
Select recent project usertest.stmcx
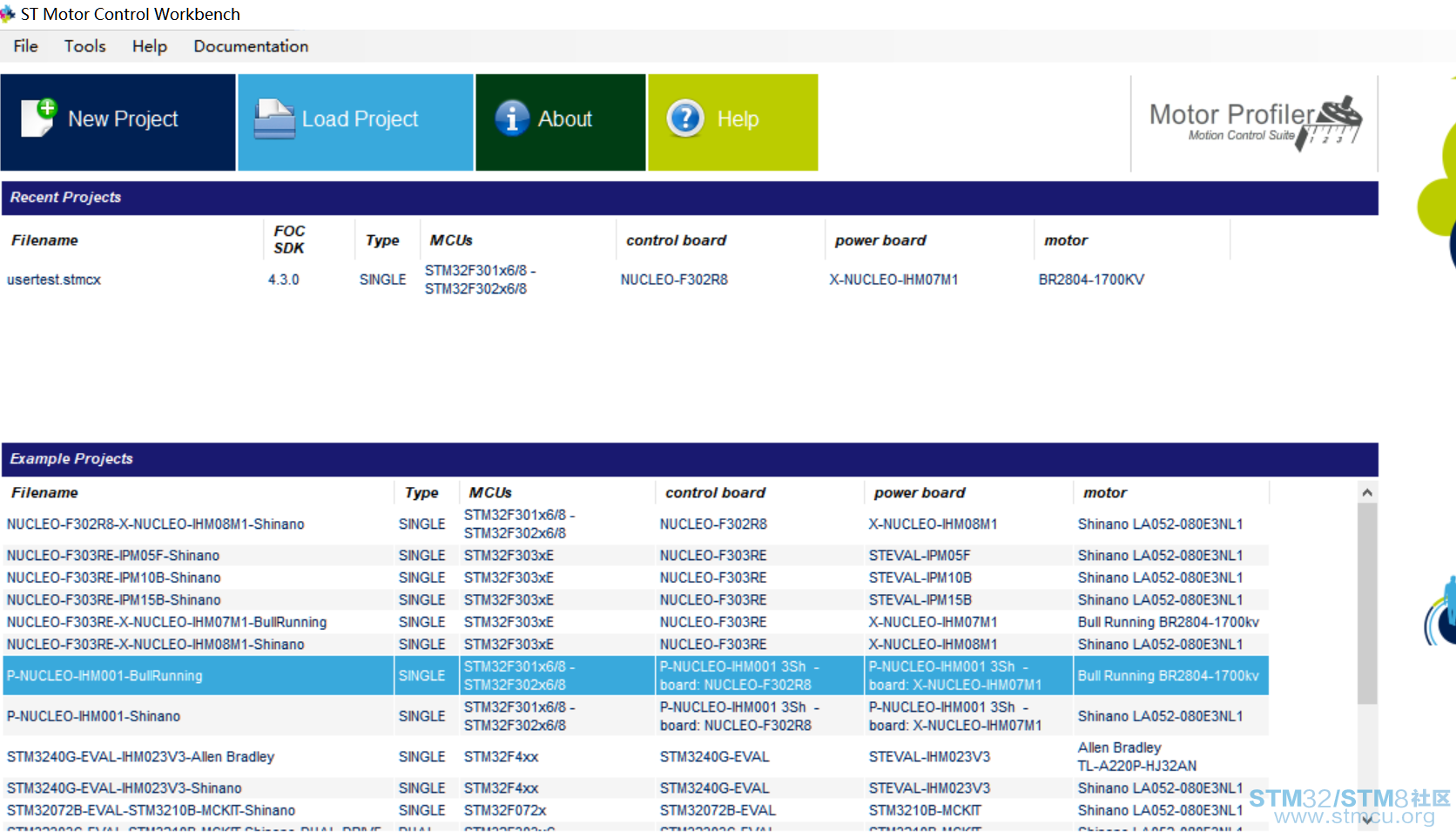tap(54, 280)
